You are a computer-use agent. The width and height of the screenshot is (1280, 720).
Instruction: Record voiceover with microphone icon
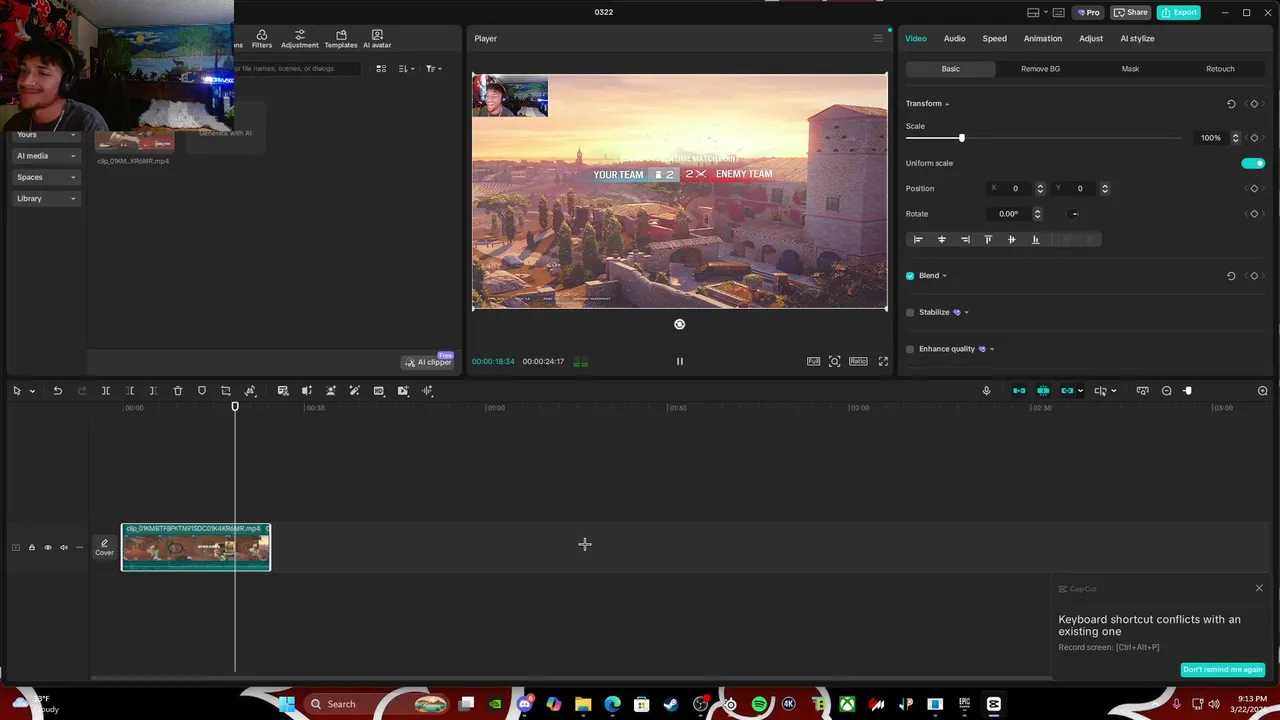pos(986,391)
